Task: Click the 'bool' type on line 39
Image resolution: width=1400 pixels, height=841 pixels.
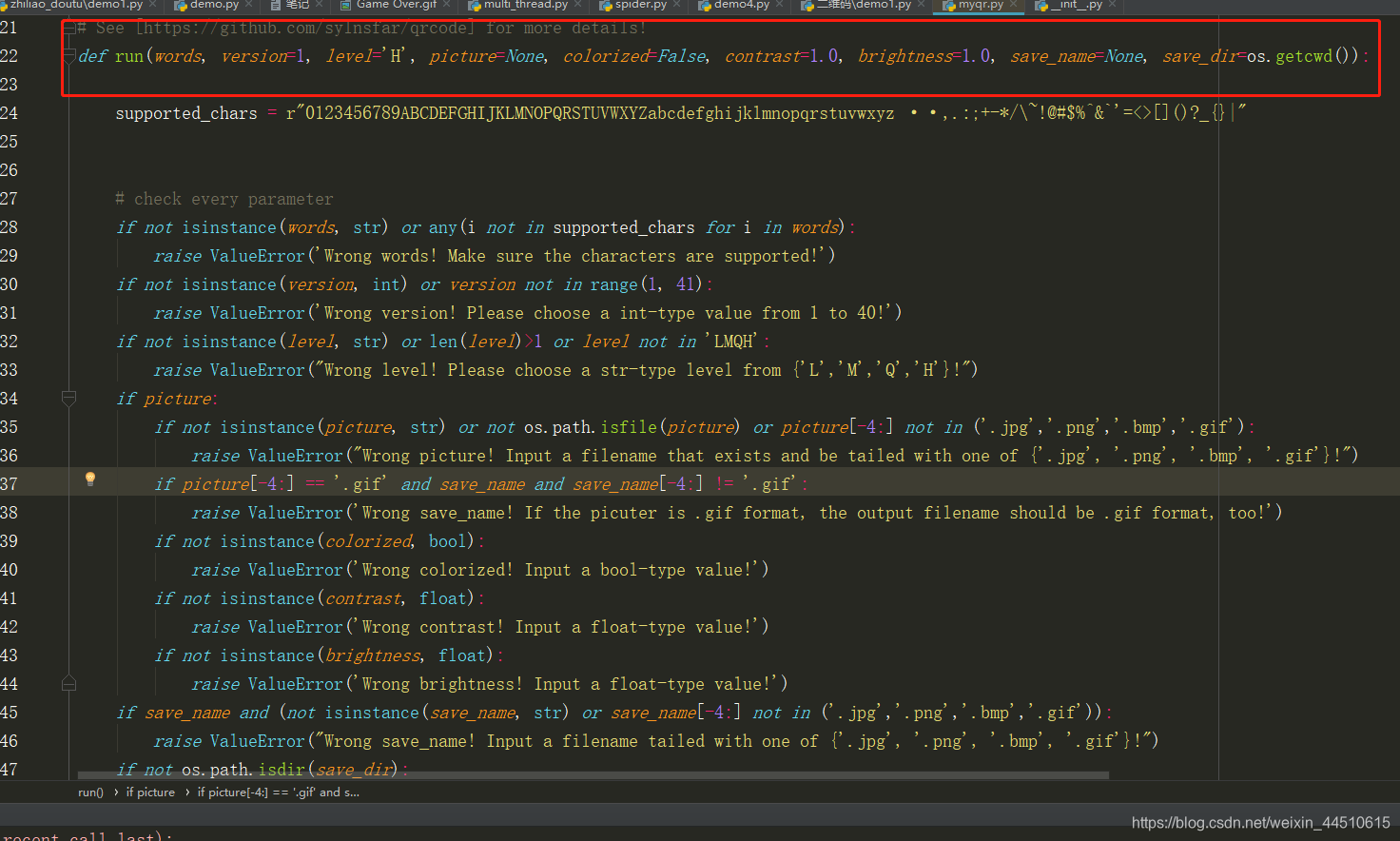Action: pos(448,541)
